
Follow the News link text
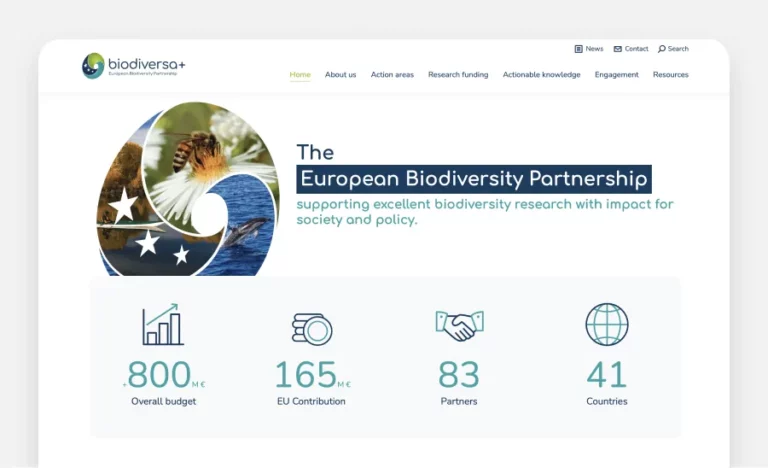pyautogui.click(x=594, y=49)
